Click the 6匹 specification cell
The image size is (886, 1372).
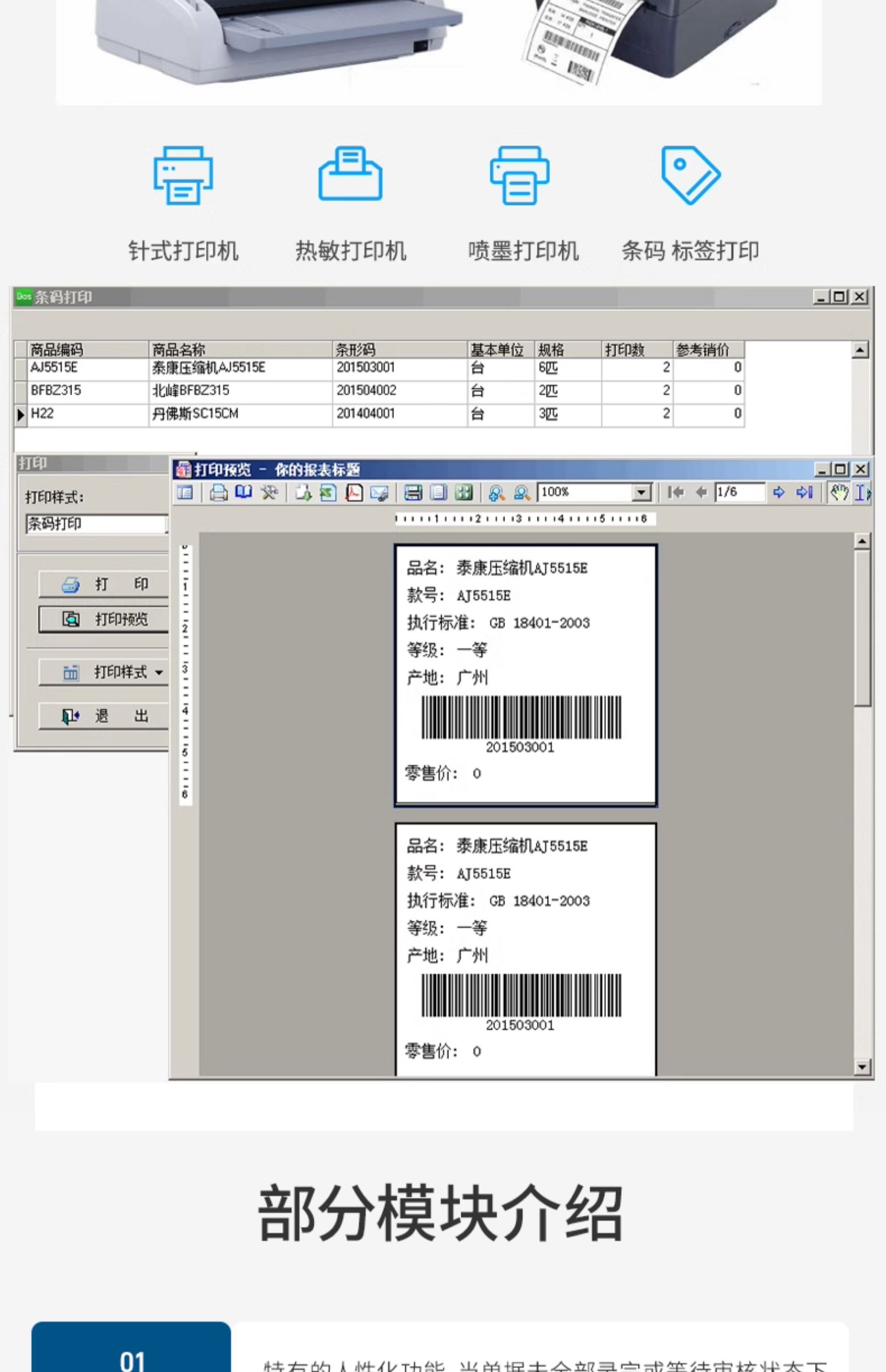[x=568, y=368]
